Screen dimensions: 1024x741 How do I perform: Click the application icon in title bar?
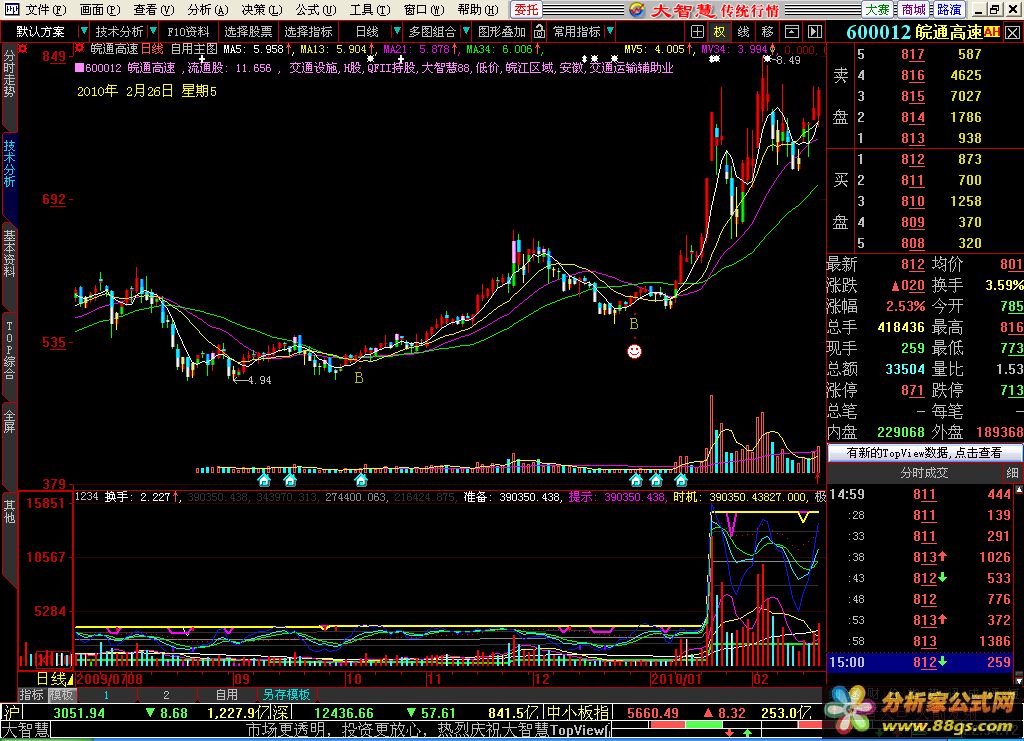11,10
